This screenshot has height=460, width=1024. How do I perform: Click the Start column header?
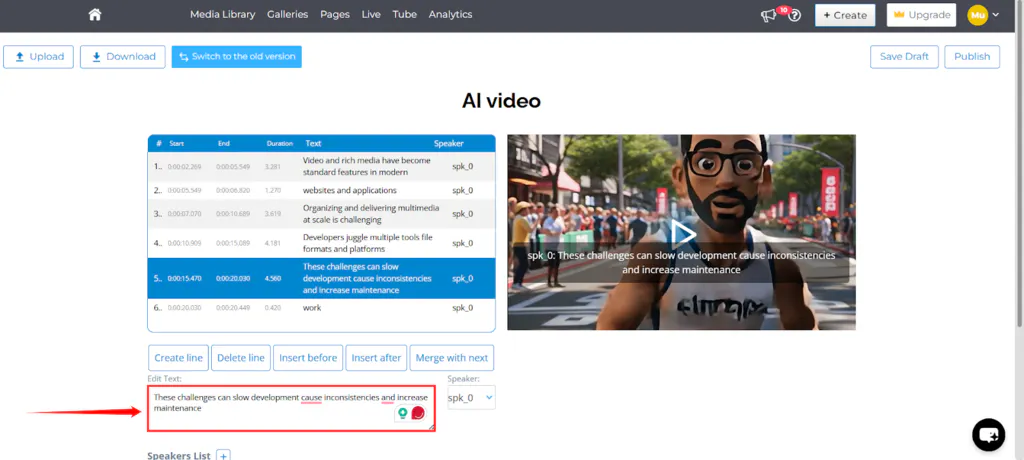coord(176,143)
